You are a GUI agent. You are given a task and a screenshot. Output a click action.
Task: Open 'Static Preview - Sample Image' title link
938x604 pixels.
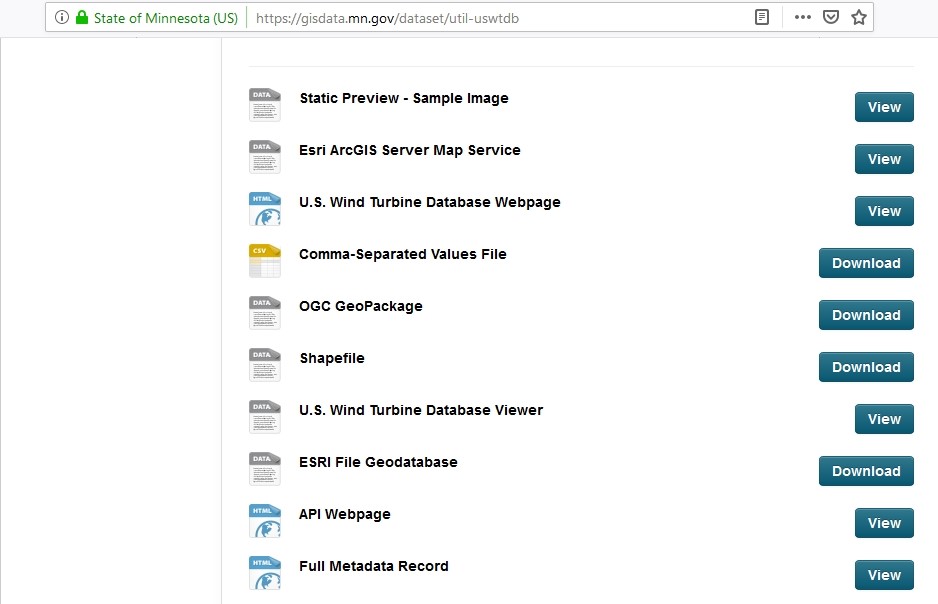pyautogui.click(x=404, y=98)
